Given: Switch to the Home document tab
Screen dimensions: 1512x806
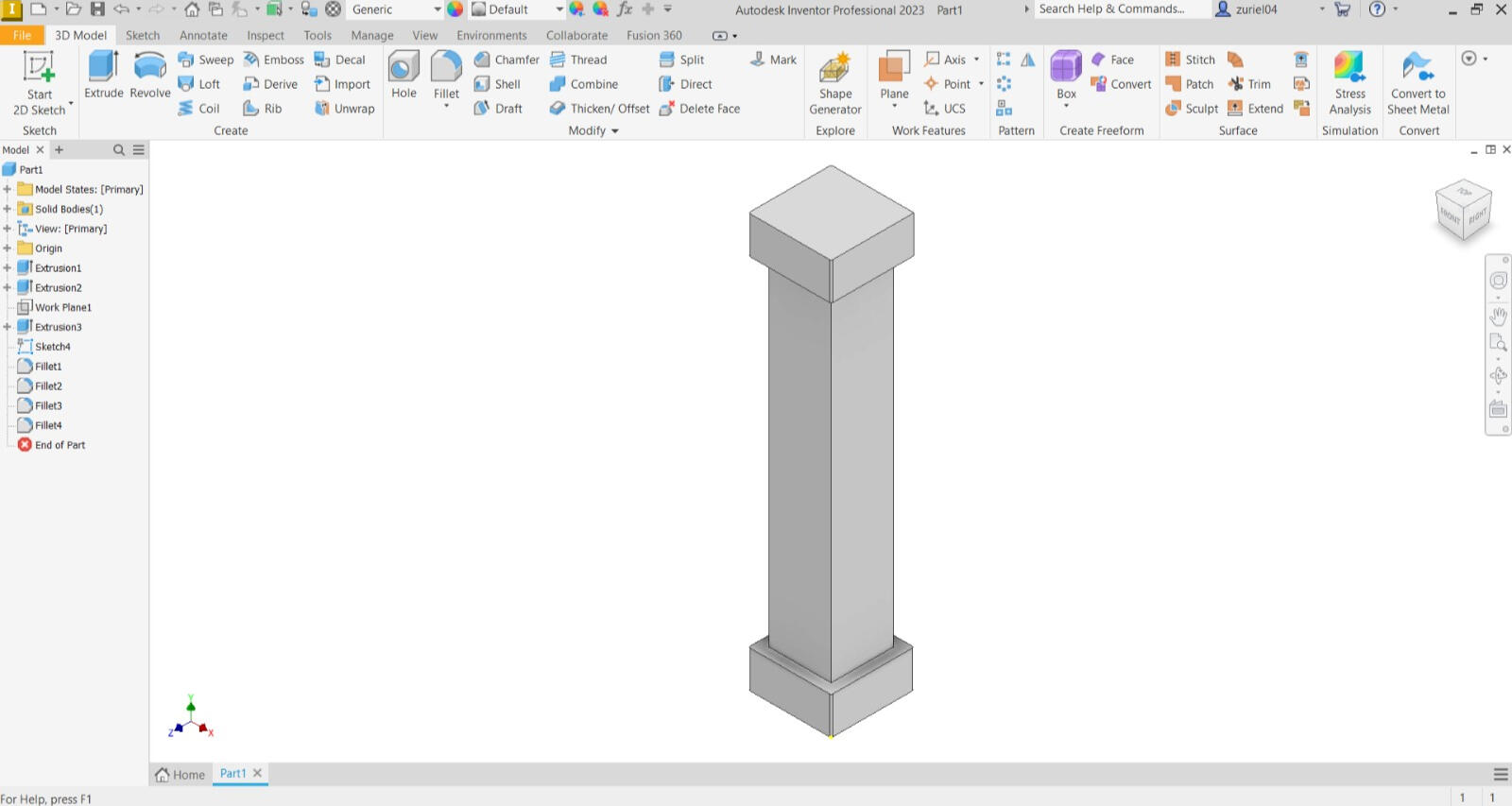Looking at the screenshot, I should (x=180, y=774).
